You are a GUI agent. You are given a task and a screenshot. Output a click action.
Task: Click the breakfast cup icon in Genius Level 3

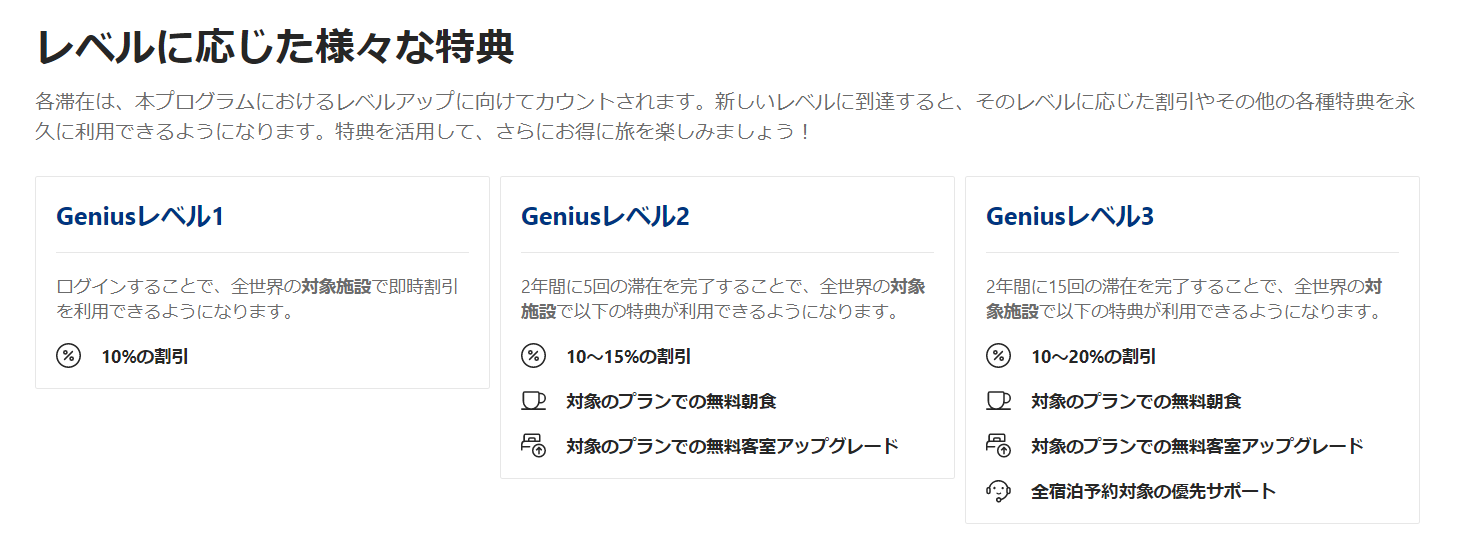pyautogui.click(x=998, y=401)
